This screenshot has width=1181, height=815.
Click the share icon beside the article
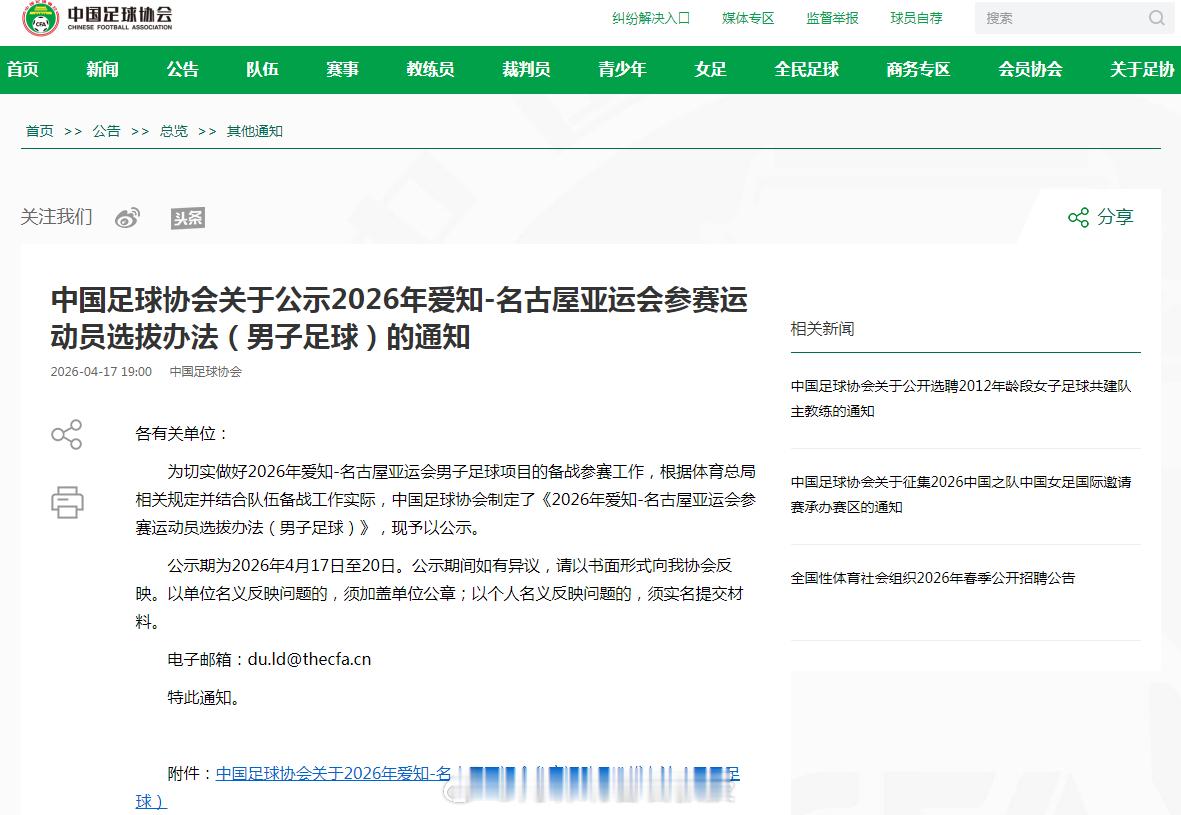point(67,435)
